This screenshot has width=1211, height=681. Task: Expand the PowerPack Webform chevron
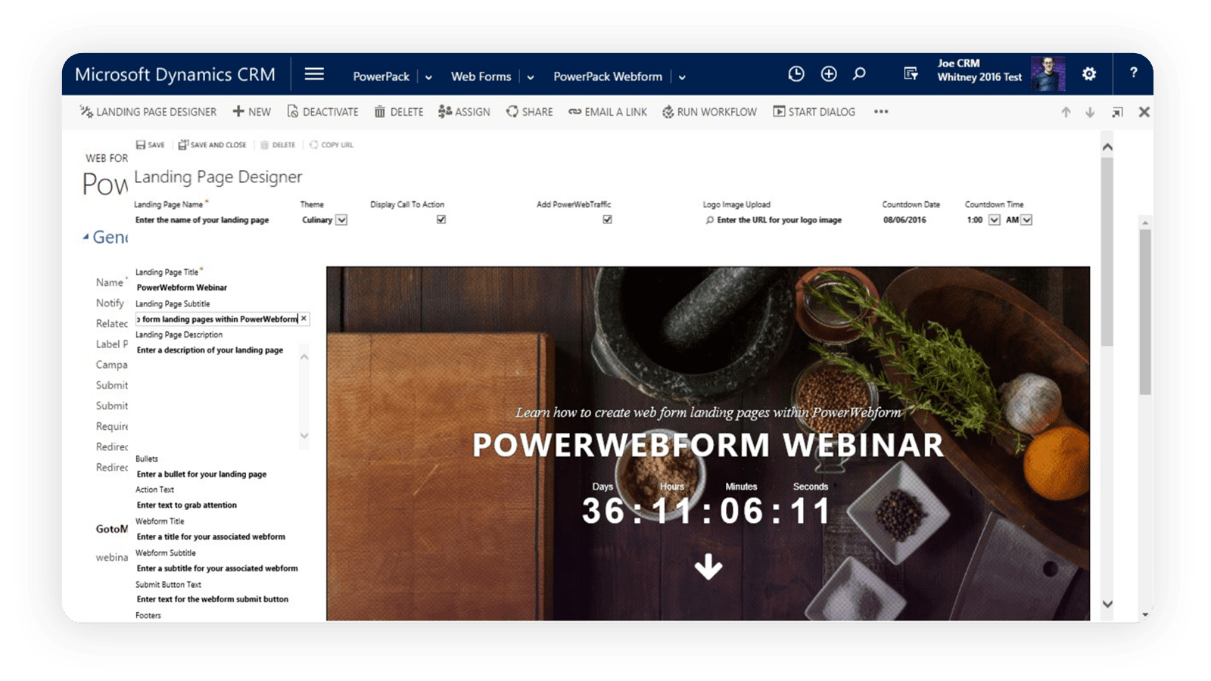(x=682, y=77)
